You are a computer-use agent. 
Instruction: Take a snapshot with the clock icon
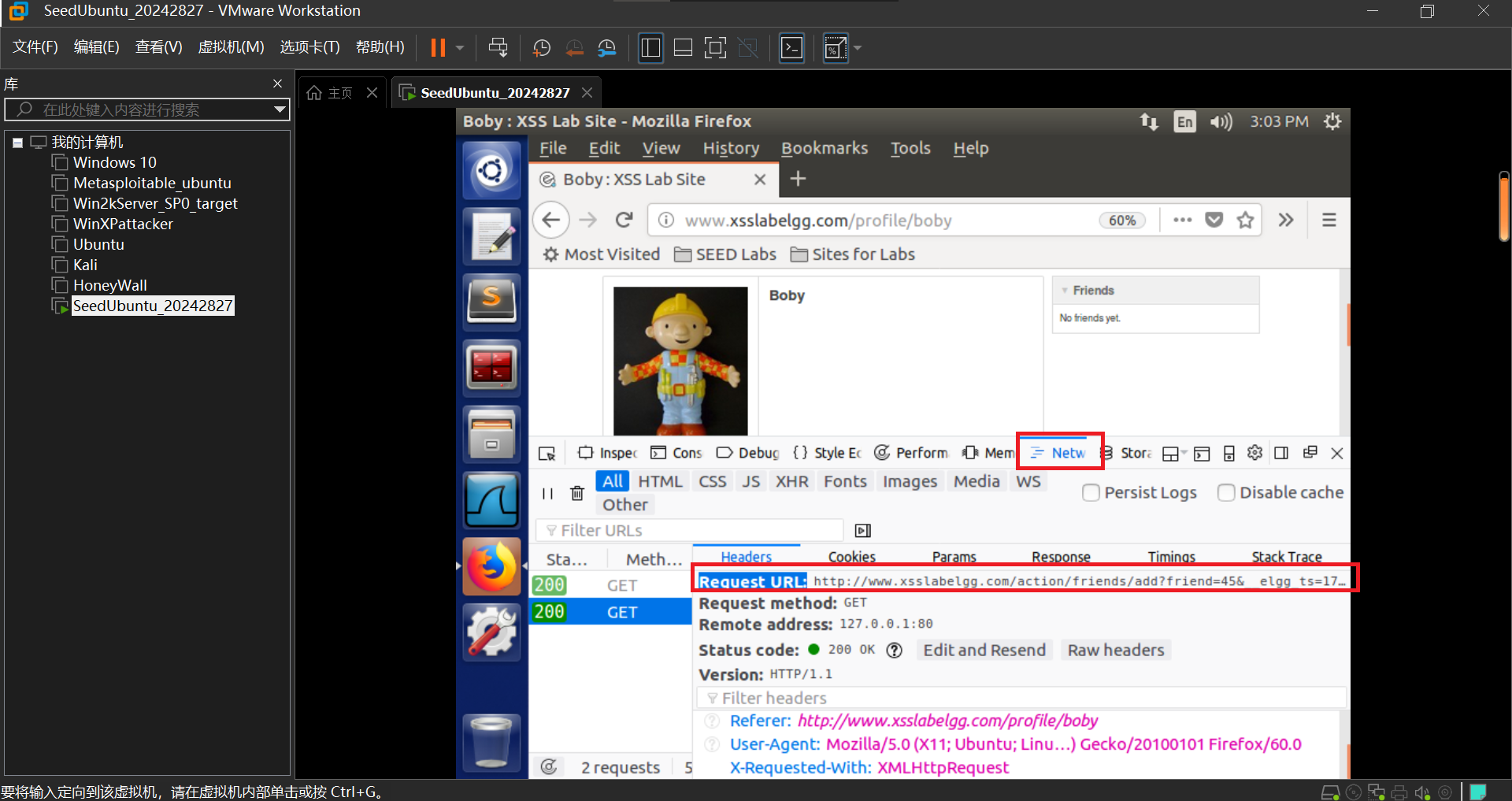(x=542, y=48)
